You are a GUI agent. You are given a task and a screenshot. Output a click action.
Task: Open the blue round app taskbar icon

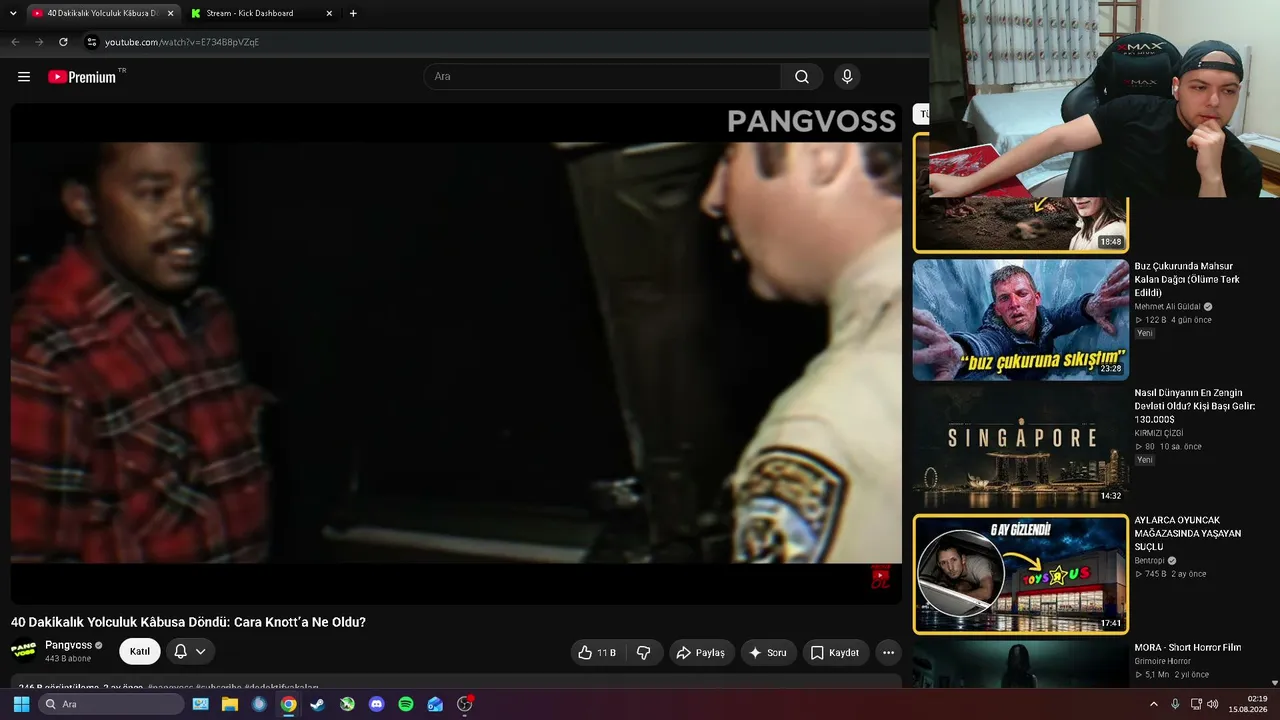coord(259,704)
